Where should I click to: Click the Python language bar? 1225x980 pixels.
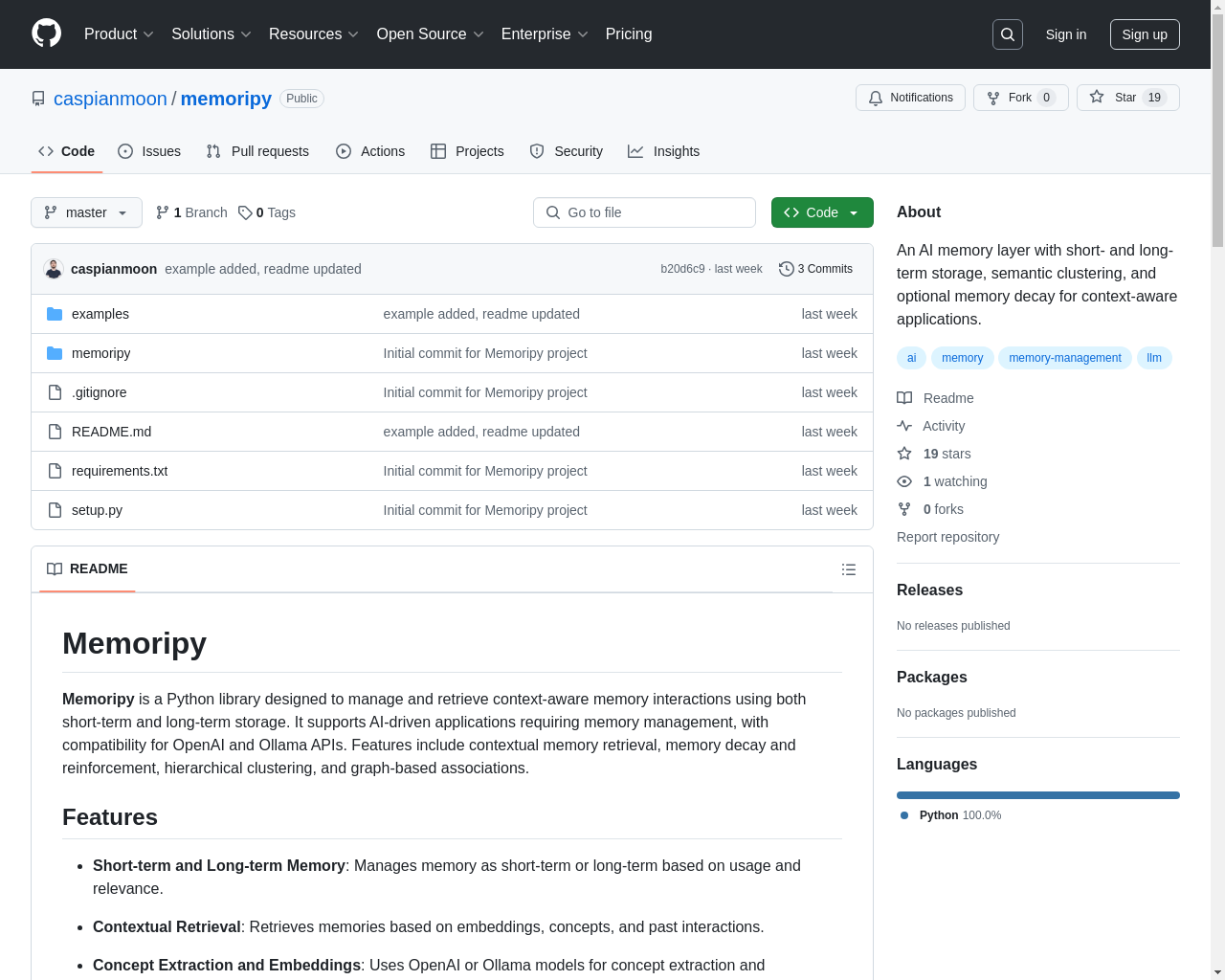(x=1038, y=795)
